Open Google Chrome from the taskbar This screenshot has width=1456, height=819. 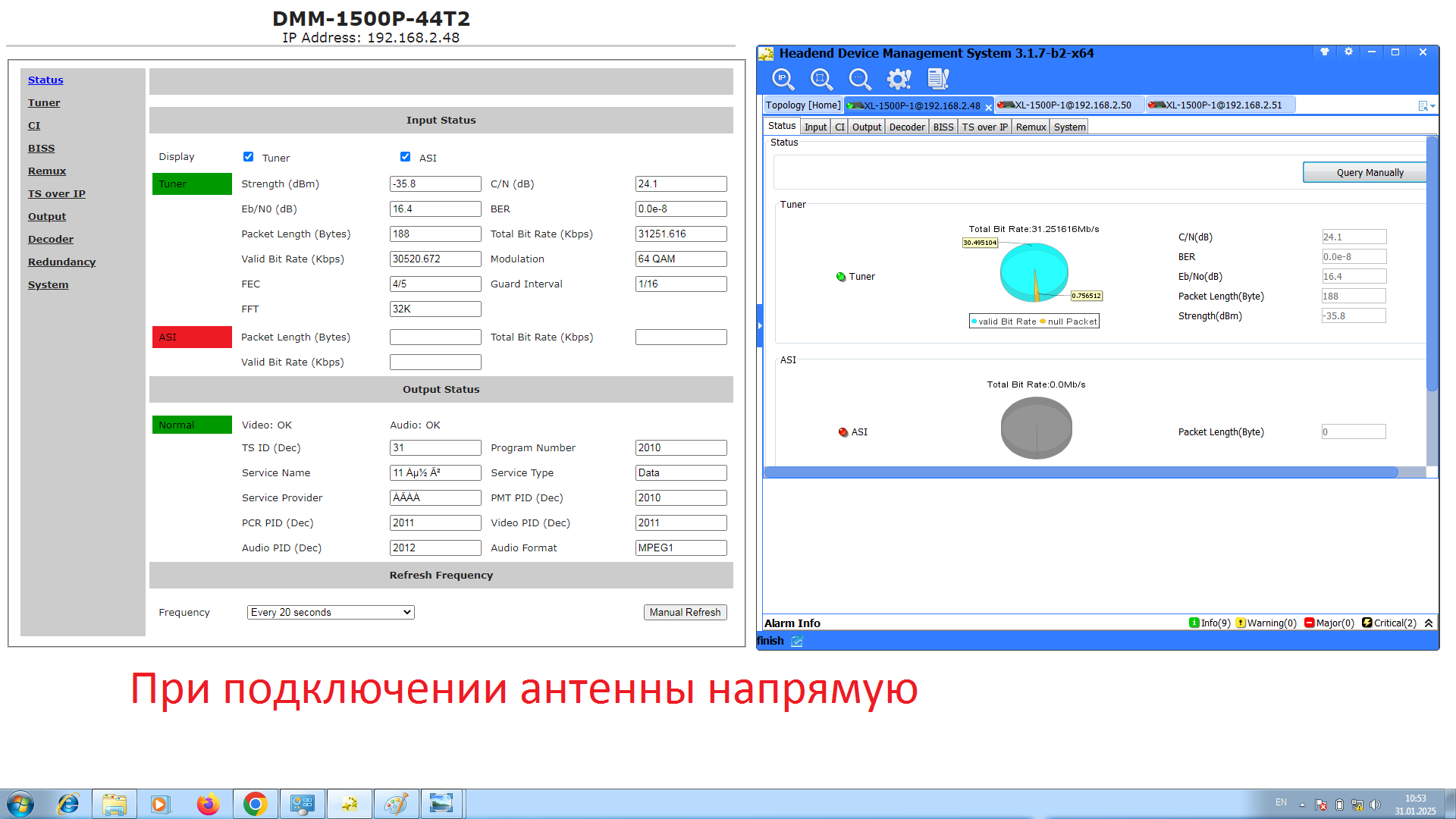pyautogui.click(x=256, y=804)
